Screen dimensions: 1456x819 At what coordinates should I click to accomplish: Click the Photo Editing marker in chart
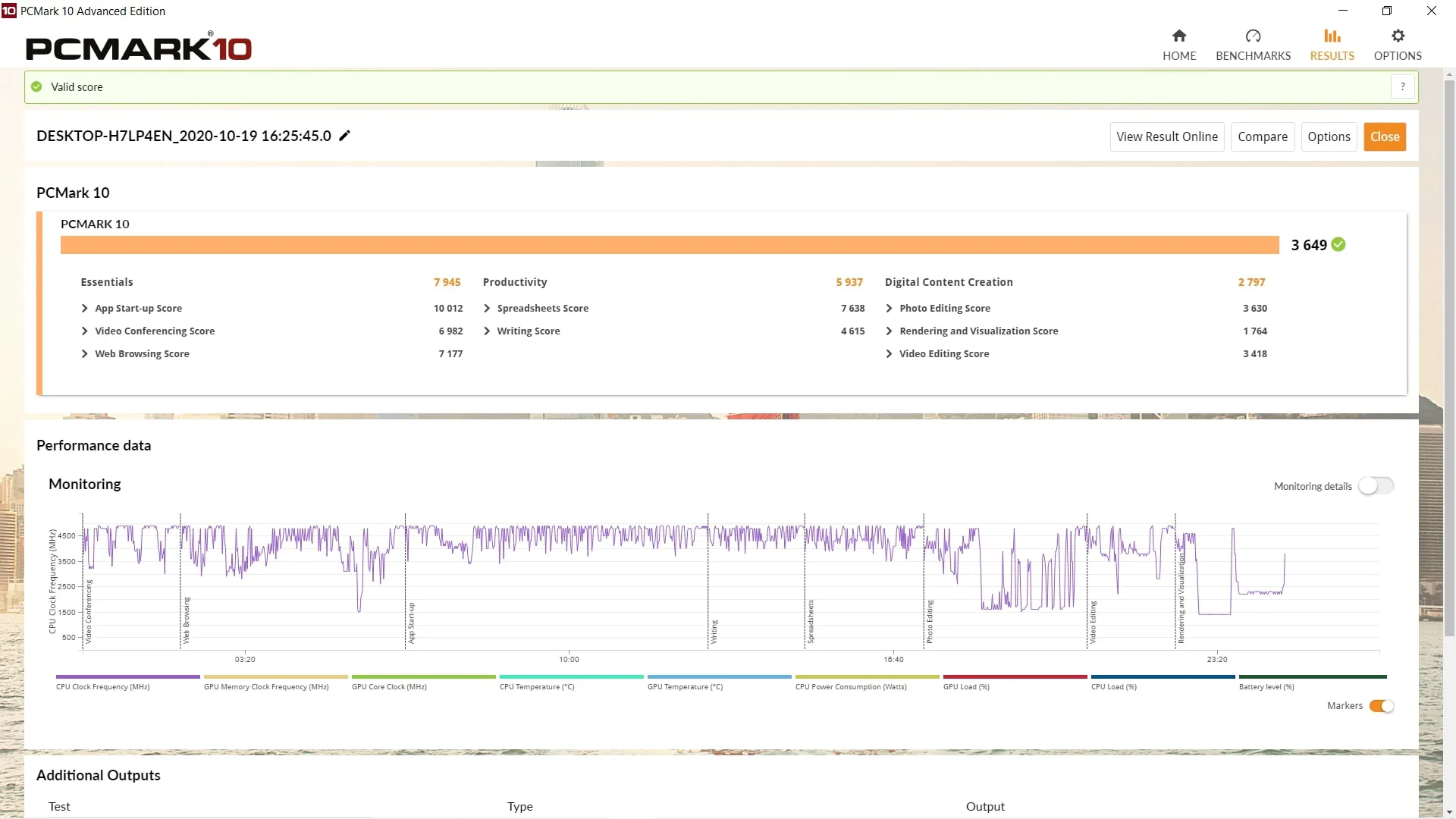click(930, 622)
